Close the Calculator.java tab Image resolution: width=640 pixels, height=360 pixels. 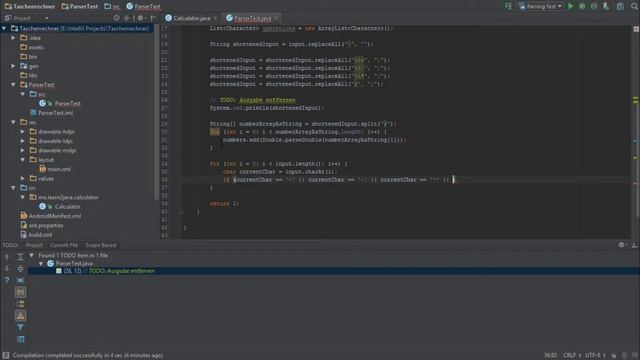[215, 18]
